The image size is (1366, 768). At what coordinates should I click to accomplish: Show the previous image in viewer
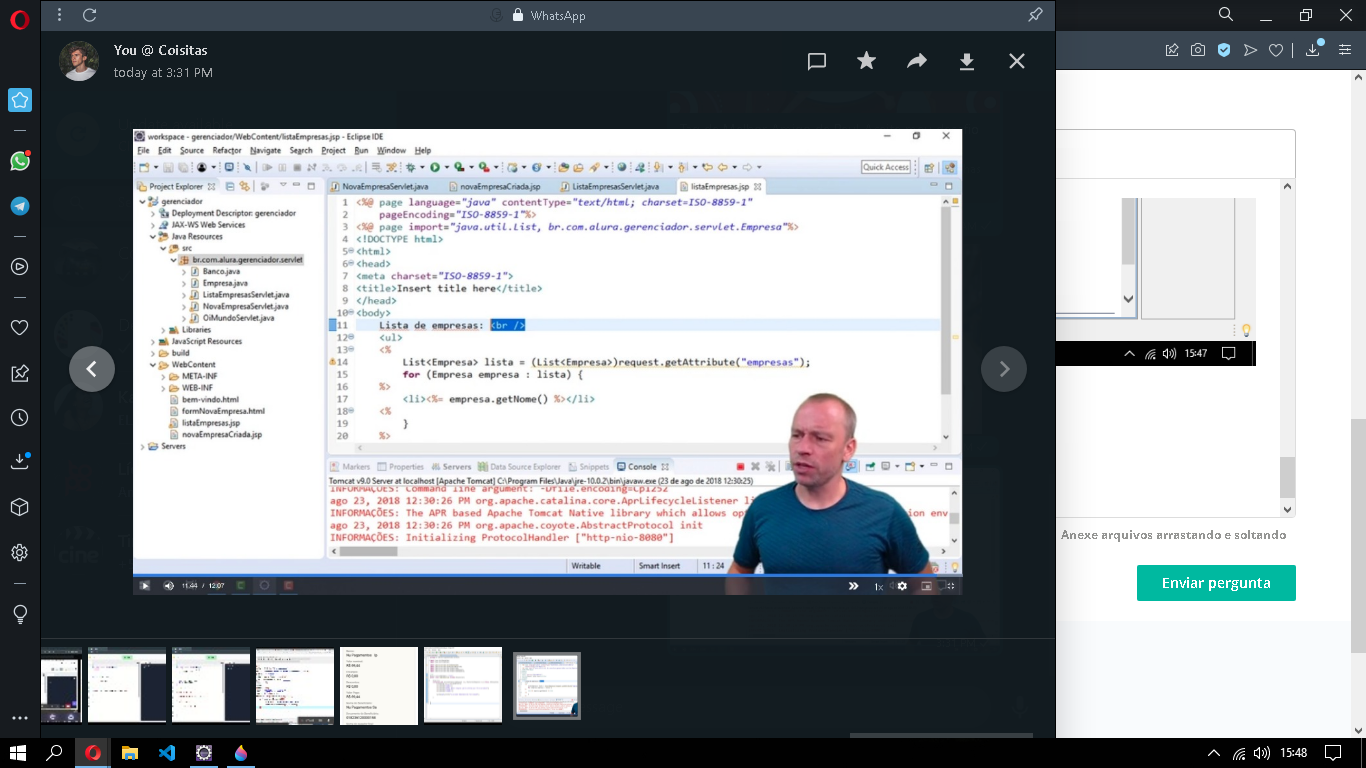[92, 369]
